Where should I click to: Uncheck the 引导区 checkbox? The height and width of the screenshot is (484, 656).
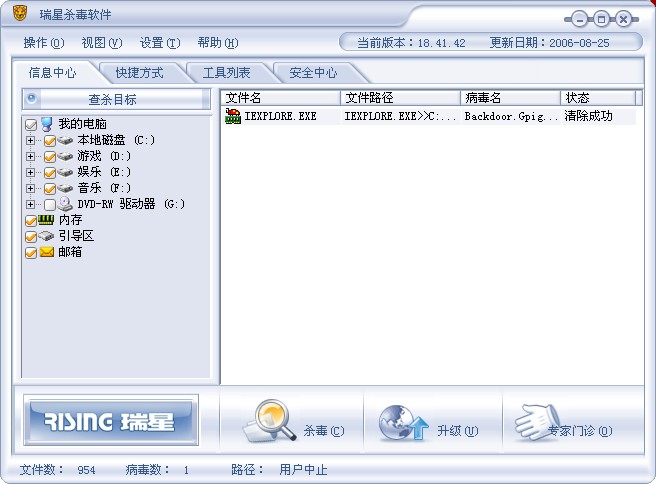pyautogui.click(x=31, y=237)
